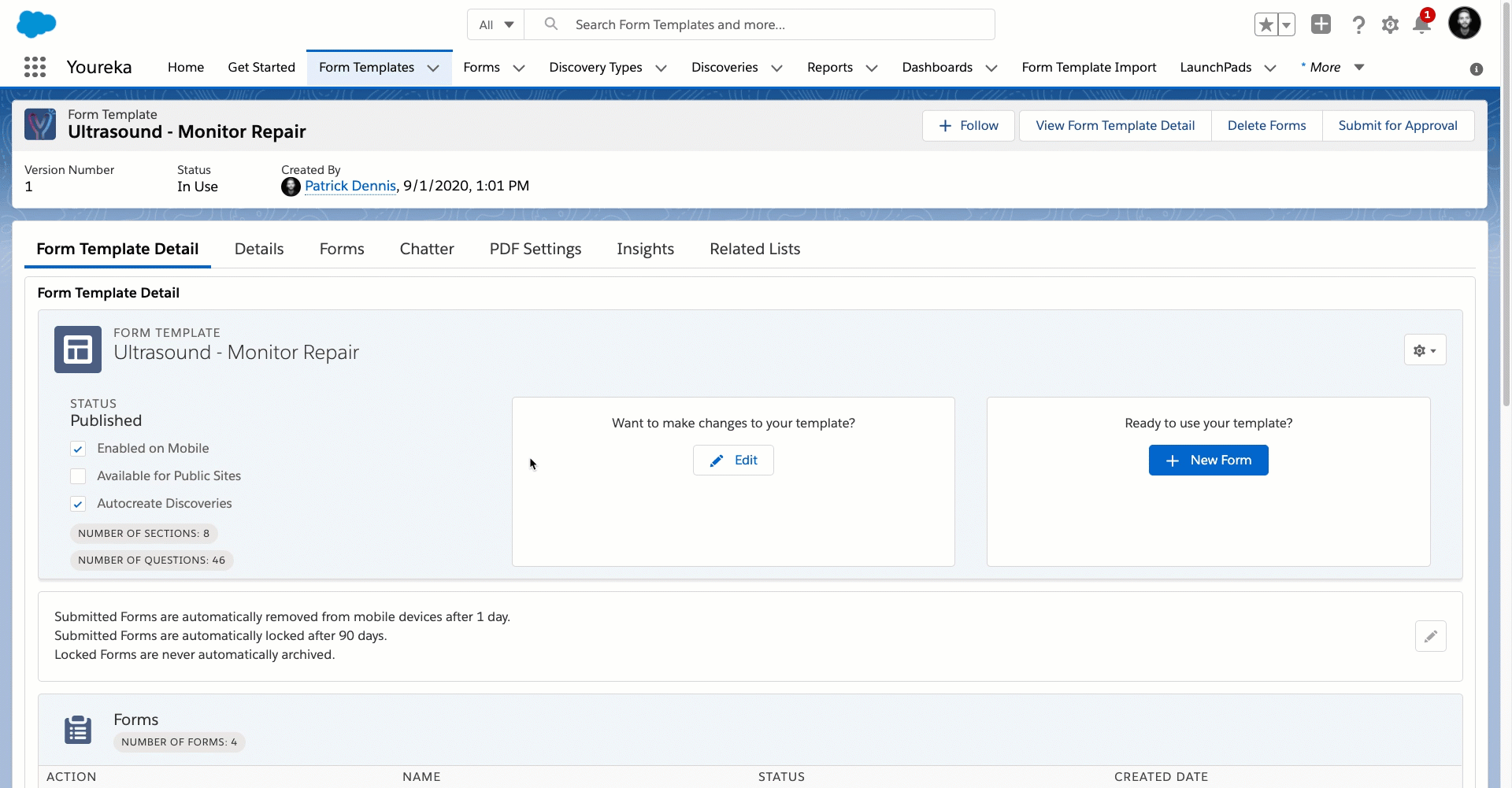Switch to the PDF Settings tab
Image resolution: width=1512 pixels, height=788 pixels.
[x=535, y=250]
